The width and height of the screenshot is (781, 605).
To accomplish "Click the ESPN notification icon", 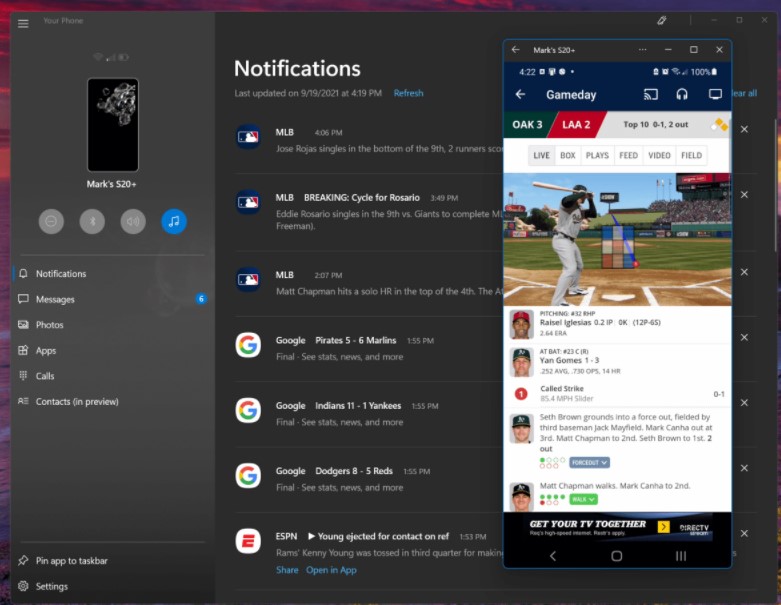I will (248, 541).
